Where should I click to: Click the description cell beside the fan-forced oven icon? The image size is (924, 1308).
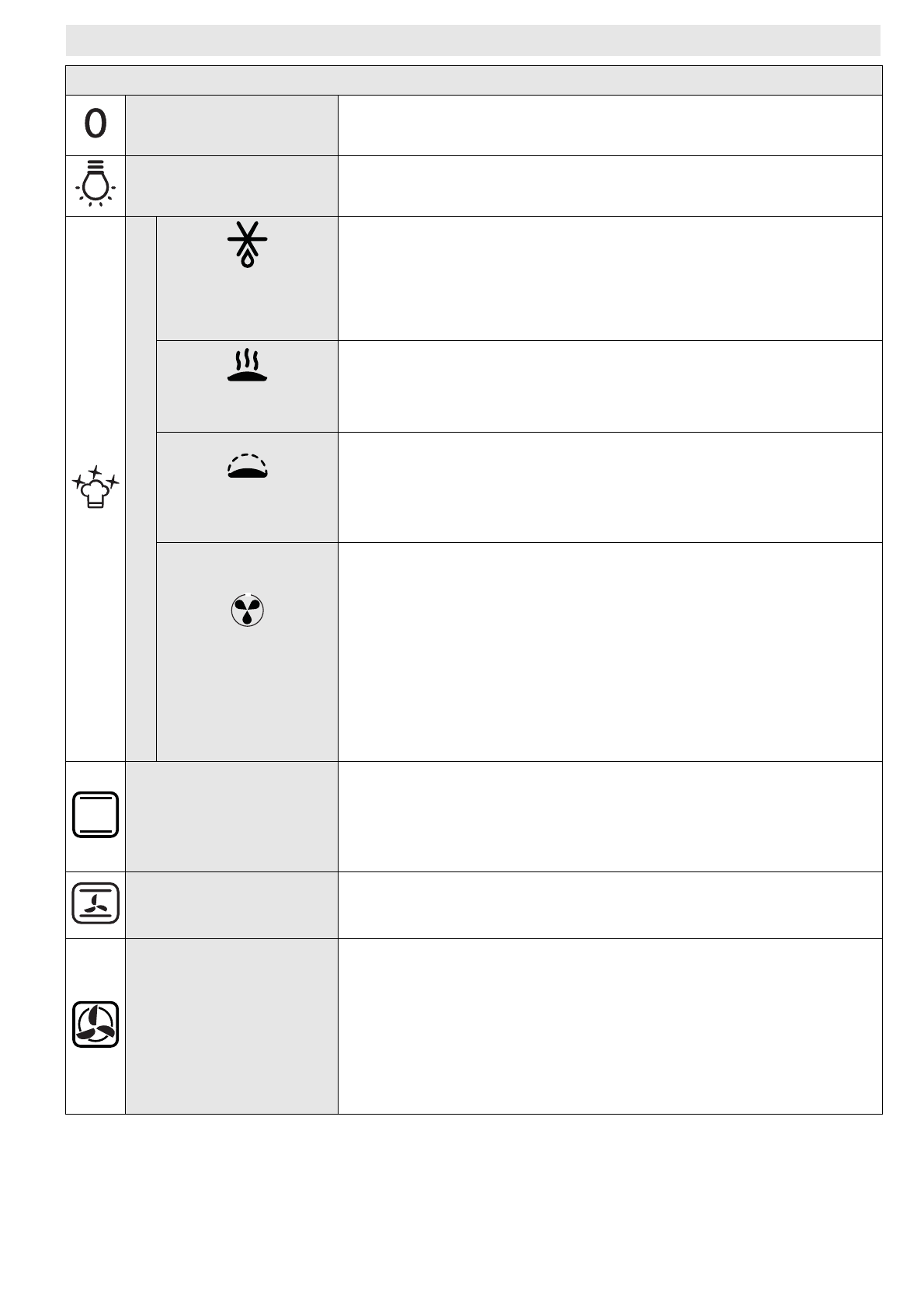pos(610,1026)
